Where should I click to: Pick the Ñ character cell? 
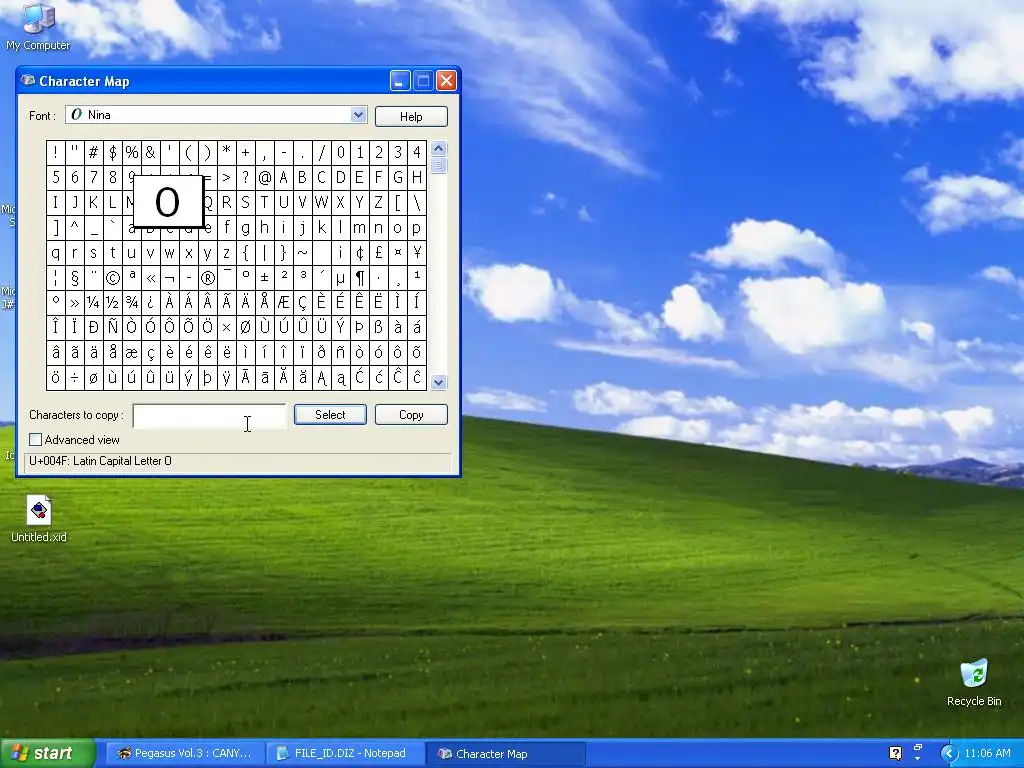112,328
